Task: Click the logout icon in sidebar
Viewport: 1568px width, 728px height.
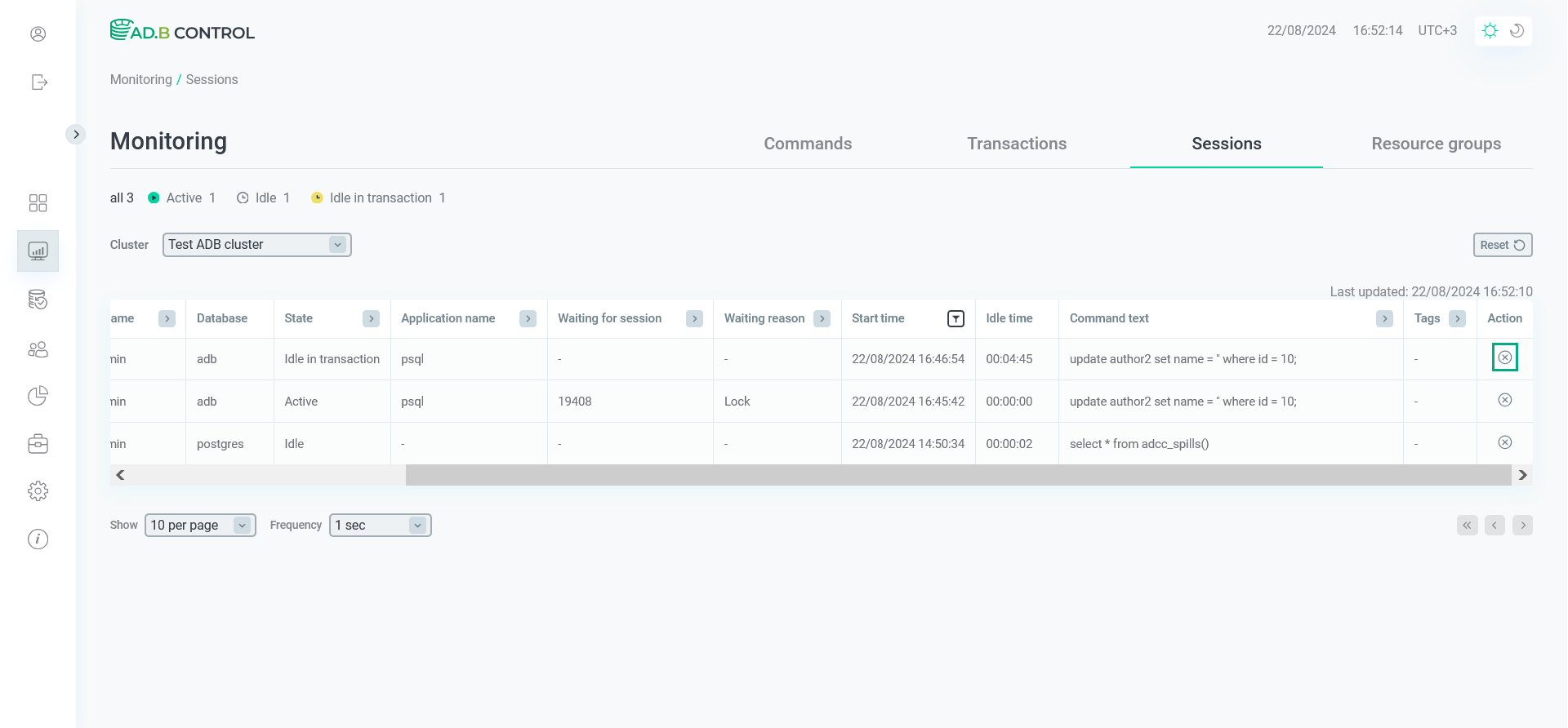Action: point(38,82)
